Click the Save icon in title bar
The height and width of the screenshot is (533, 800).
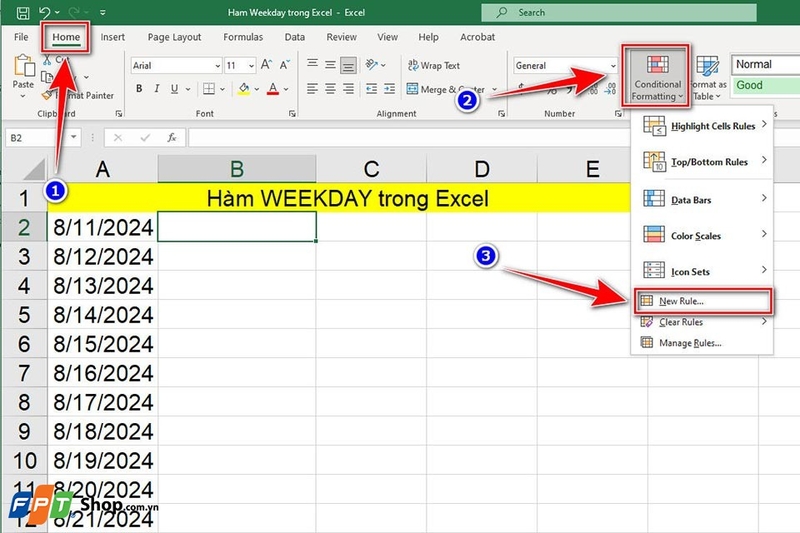click(x=23, y=12)
